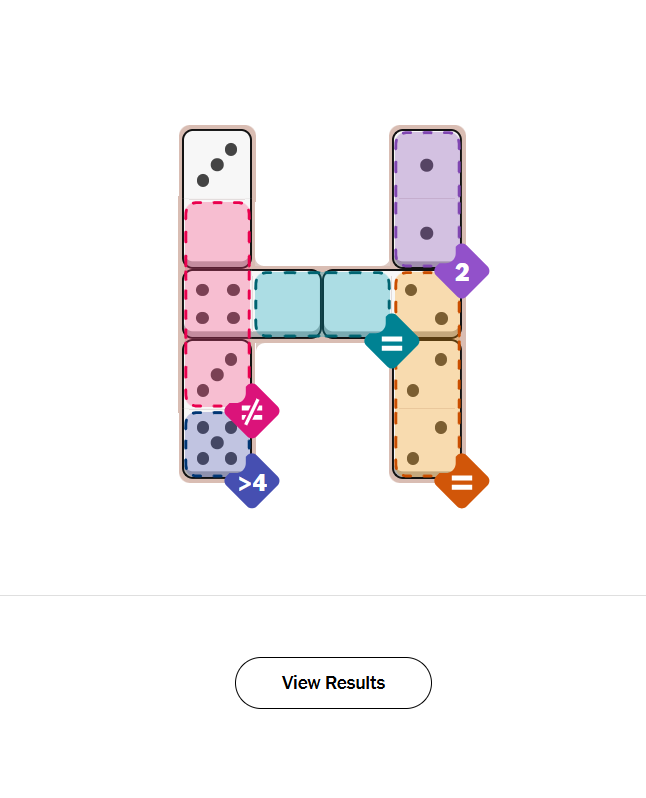Screen dimensions: 646x798
Task: Click the lower purple one-pip die
Action: click(427, 233)
